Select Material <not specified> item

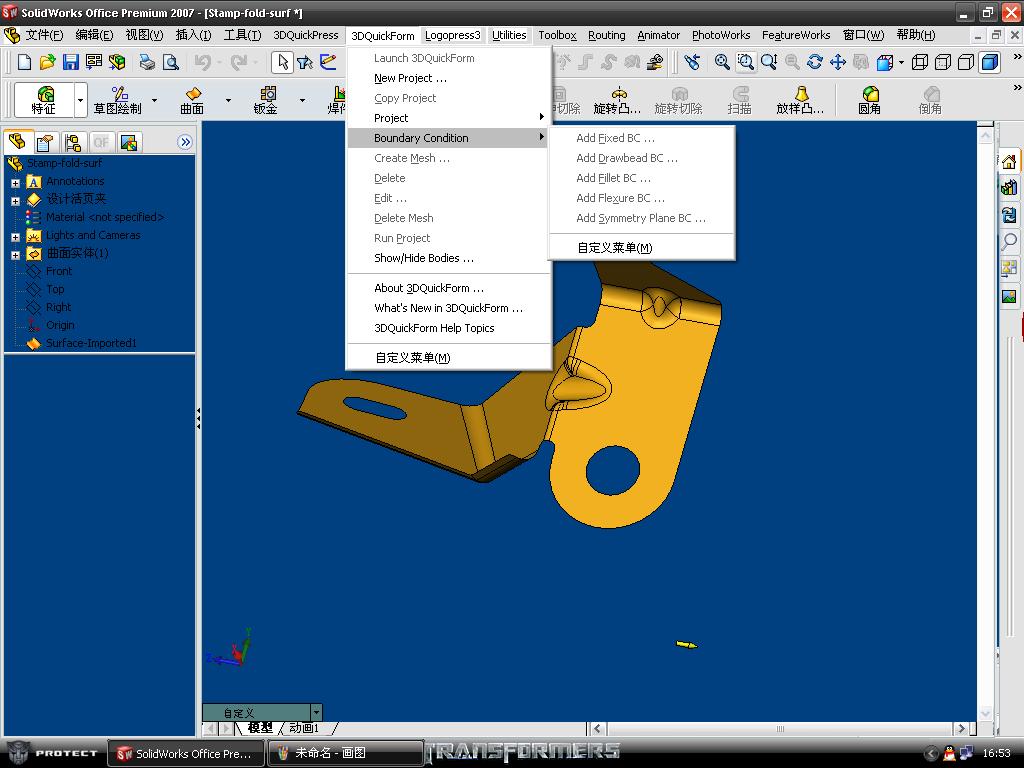[104, 217]
